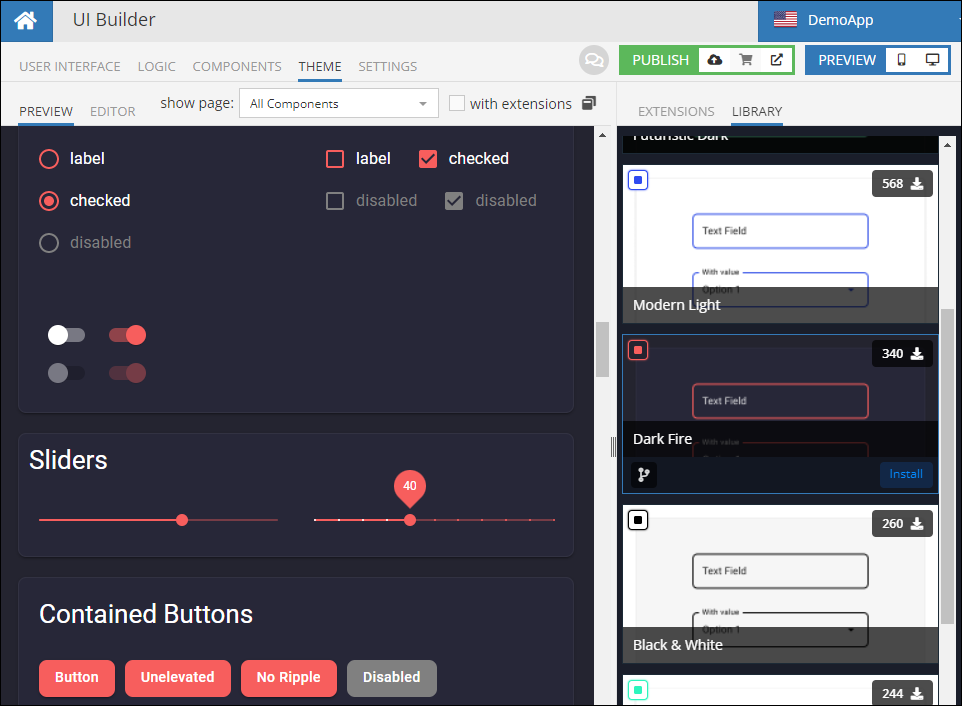The height and width of the screenshot is (706, 962).
Task: Click the UI Builder title text
Action: point(114,20)
